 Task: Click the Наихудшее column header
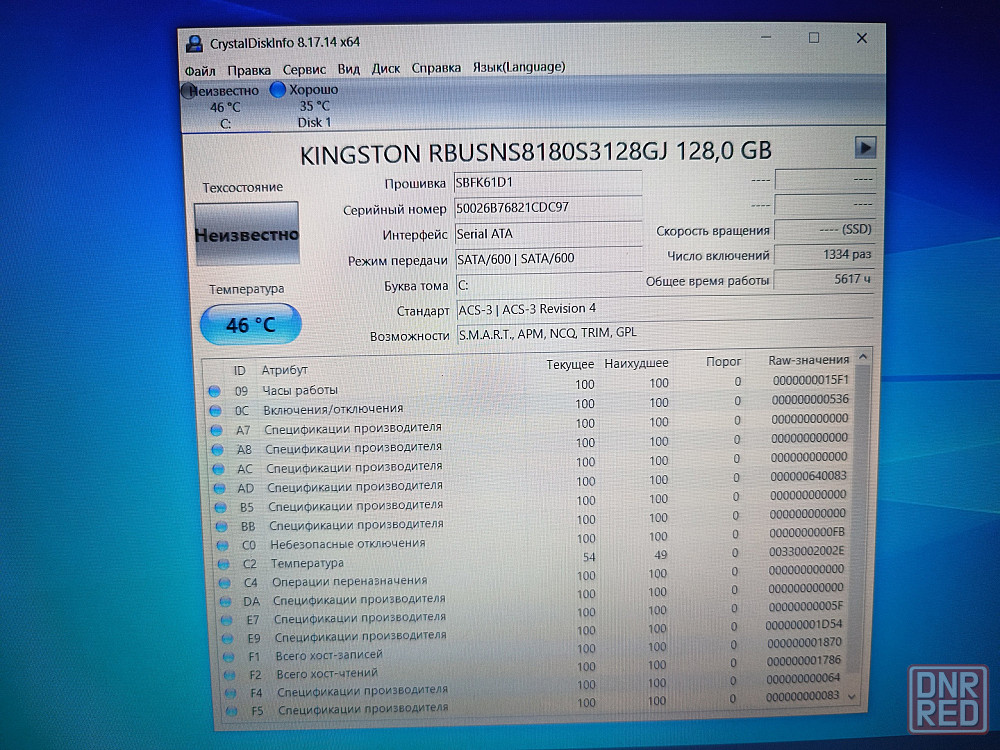tap(636, 363)
